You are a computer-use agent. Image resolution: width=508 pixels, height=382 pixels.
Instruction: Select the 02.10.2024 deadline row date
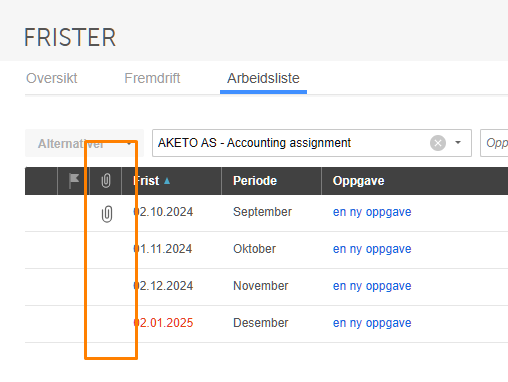pyautogui.click(x=163, y=212)
